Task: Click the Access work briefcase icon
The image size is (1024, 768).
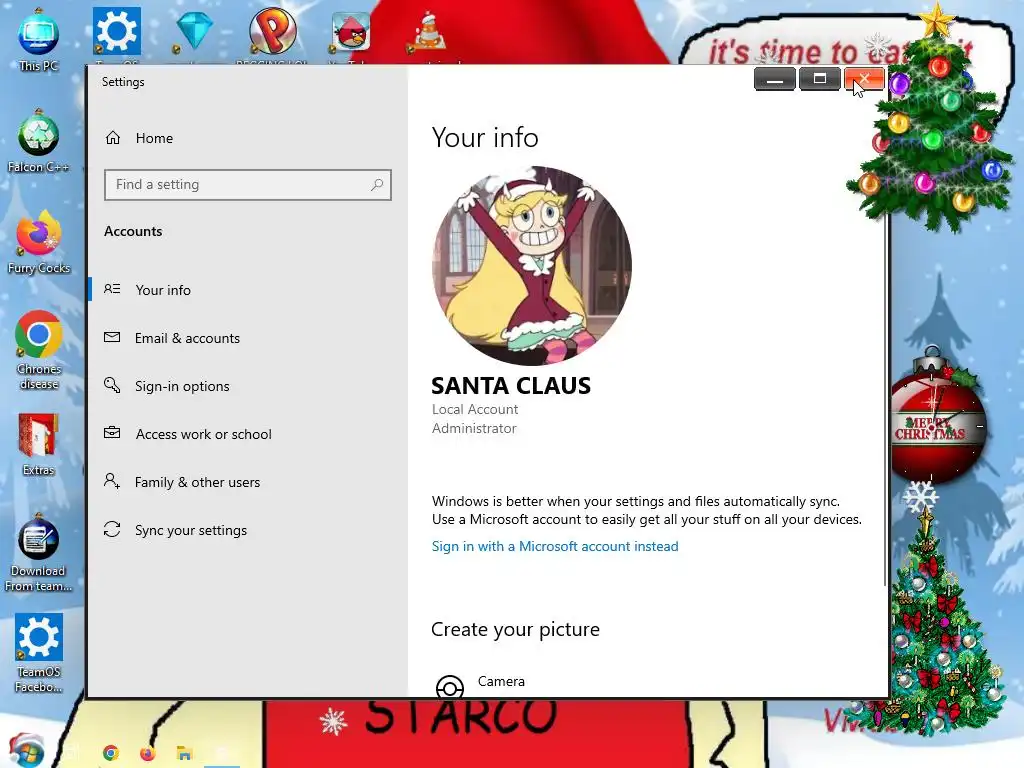Action: click(x=112, y=433)
